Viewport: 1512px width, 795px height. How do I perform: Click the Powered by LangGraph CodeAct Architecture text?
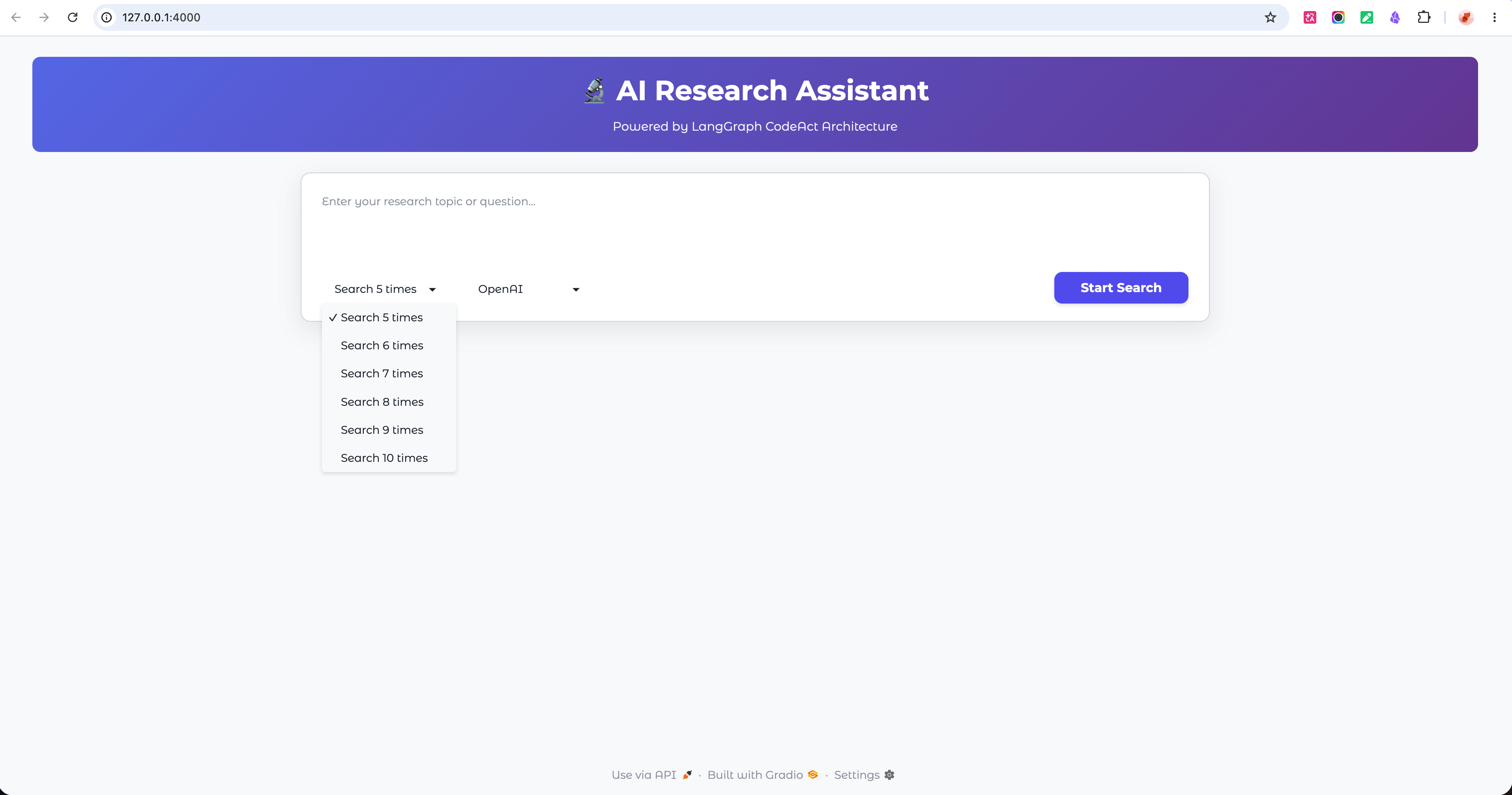point(755,126)
